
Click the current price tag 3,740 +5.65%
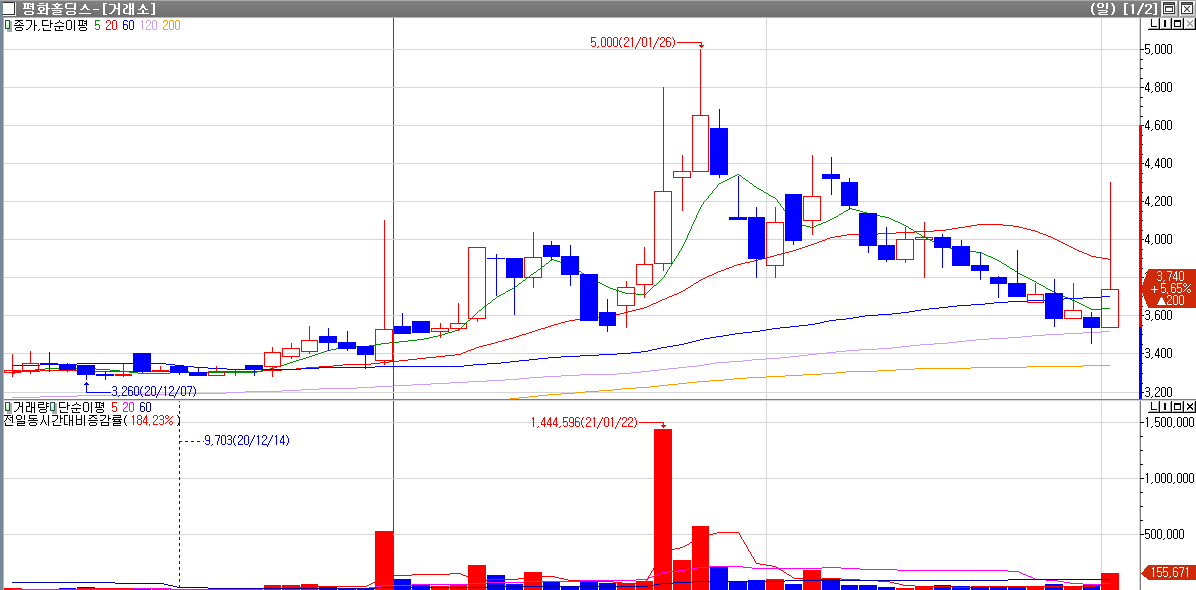pos(1169,288)
